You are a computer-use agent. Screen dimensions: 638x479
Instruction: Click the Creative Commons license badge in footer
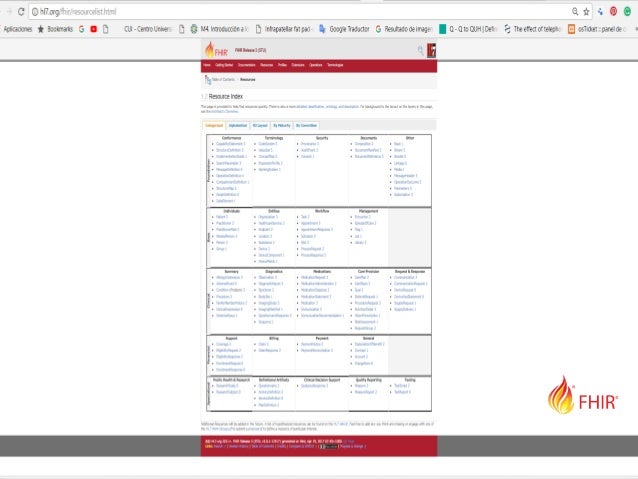tap(328, 446)
